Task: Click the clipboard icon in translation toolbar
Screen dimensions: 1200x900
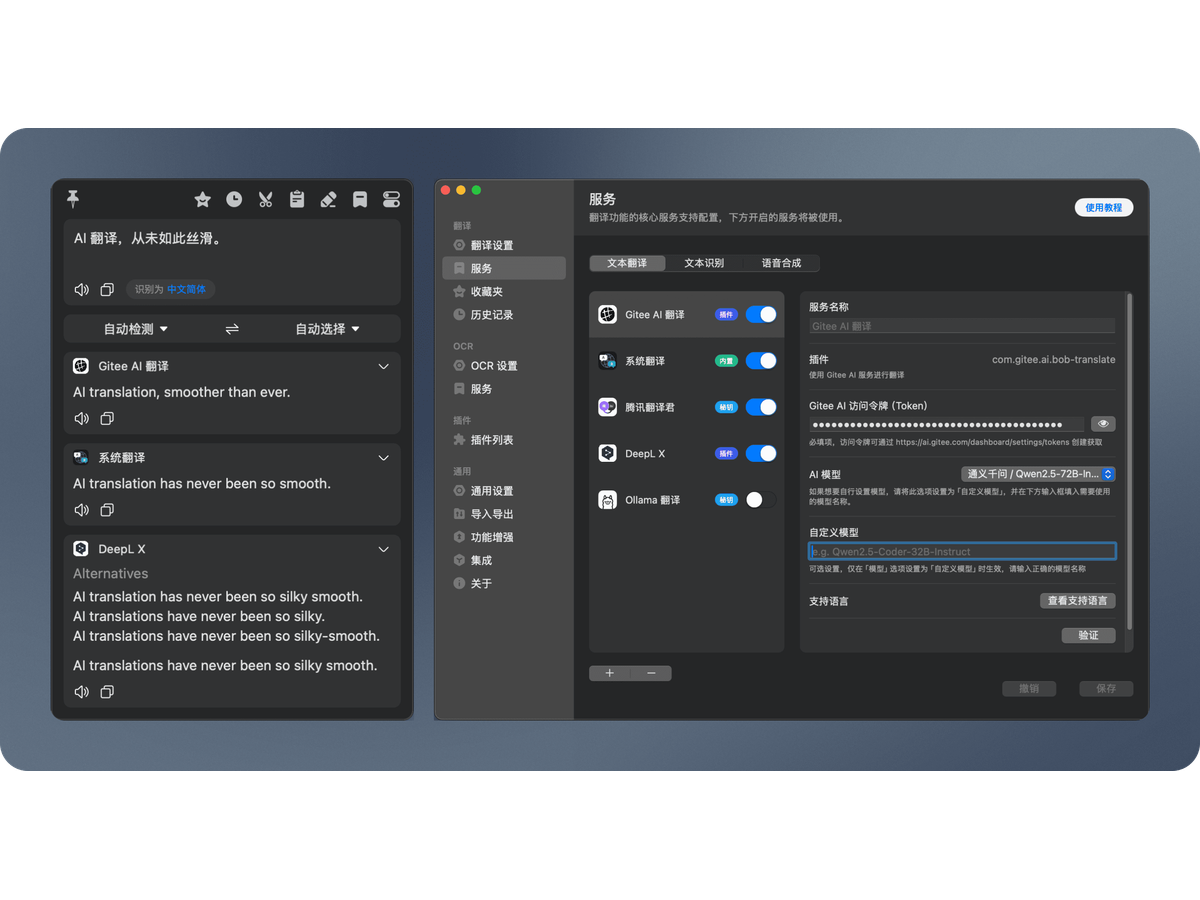Action: coord(297,199)
